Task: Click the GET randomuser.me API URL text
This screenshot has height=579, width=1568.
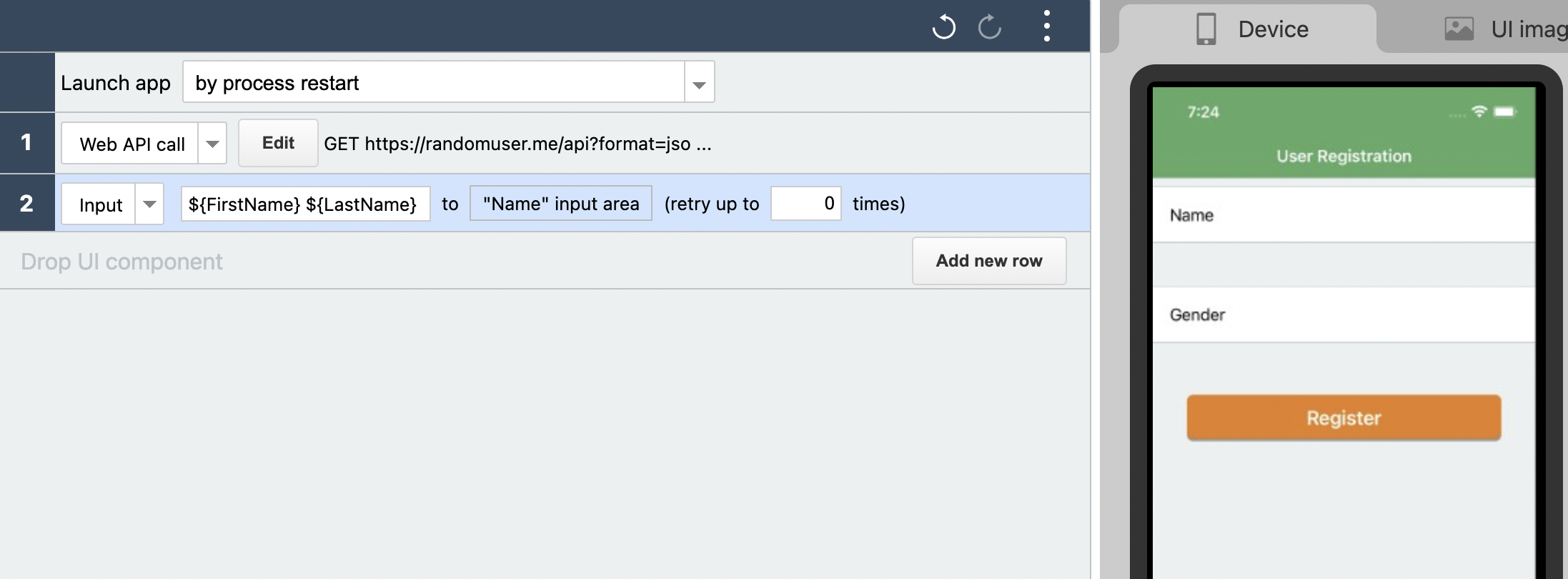Action: click(x=517, y=144)
